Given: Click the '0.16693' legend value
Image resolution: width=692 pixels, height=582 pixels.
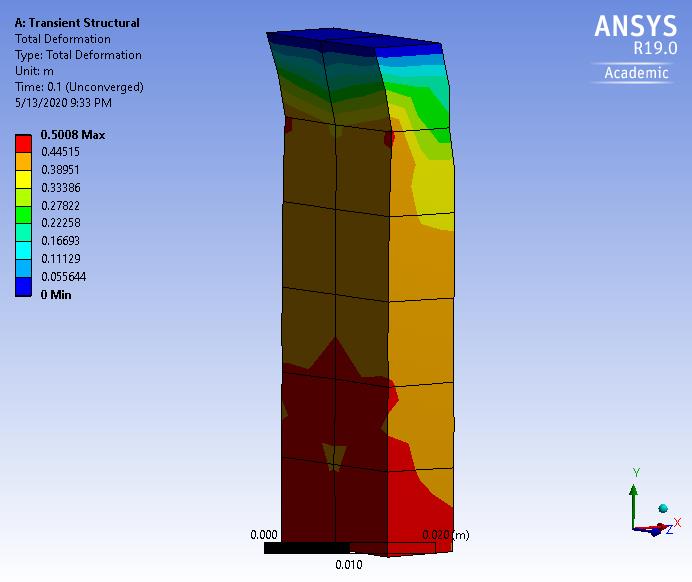Looking at the screenshot, I should click(60, 241).
